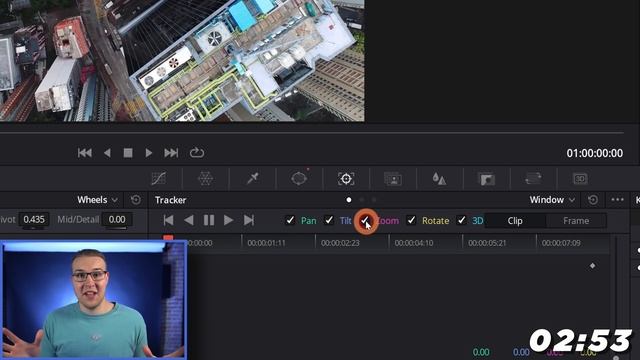
Task: Reset the Wheels palette
Action: pos(136,200)
